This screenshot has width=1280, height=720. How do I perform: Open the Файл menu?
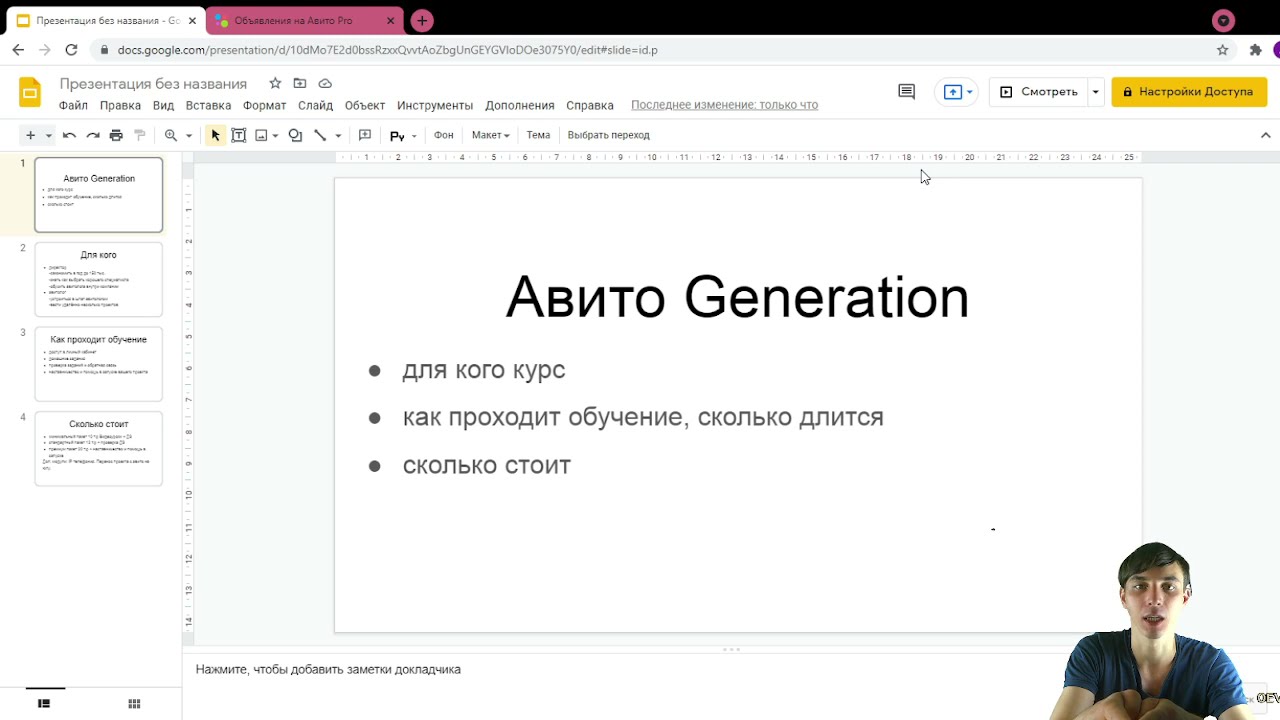pos(73,105)
